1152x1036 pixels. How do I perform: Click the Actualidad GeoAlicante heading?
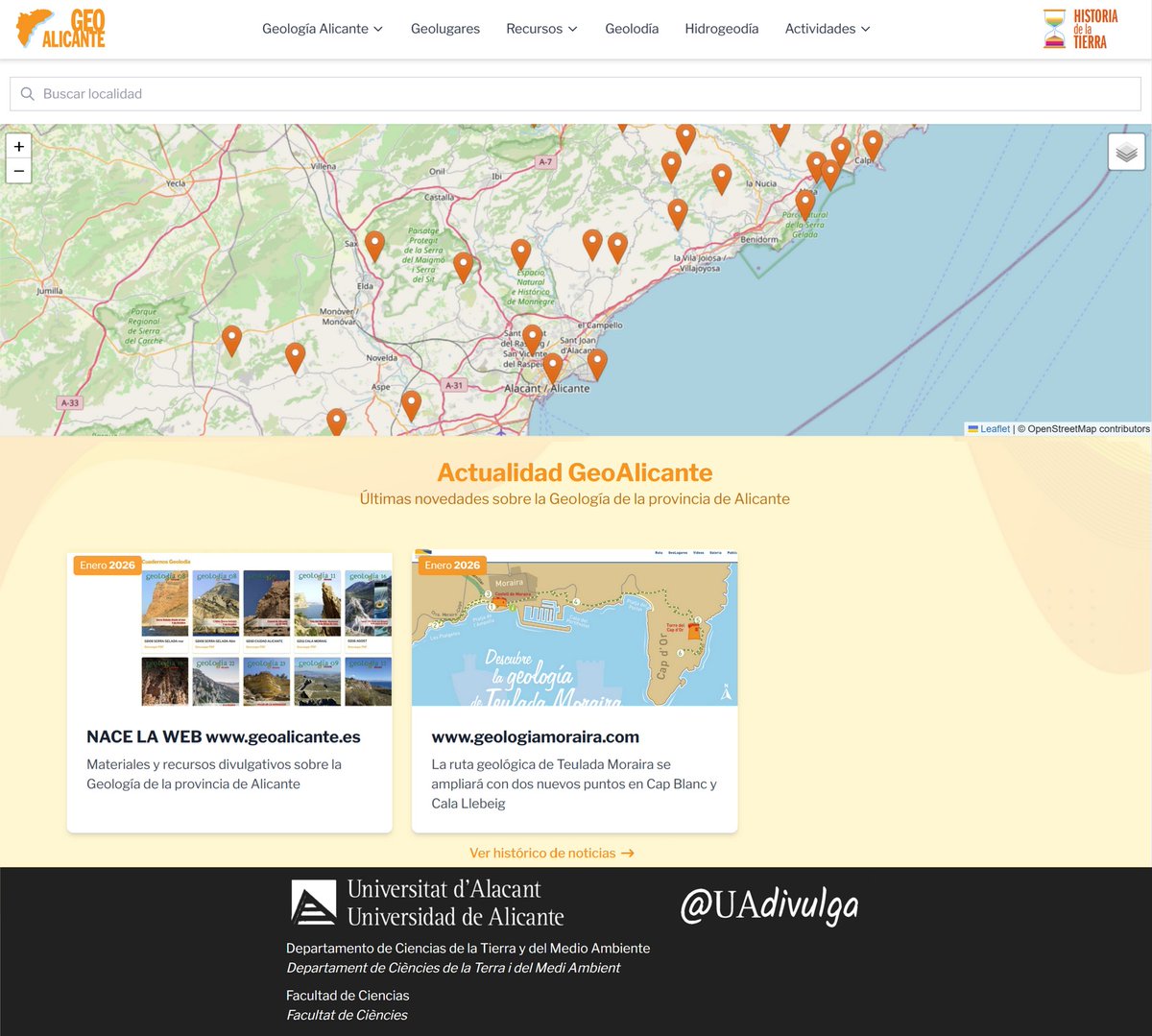[575, 472]
